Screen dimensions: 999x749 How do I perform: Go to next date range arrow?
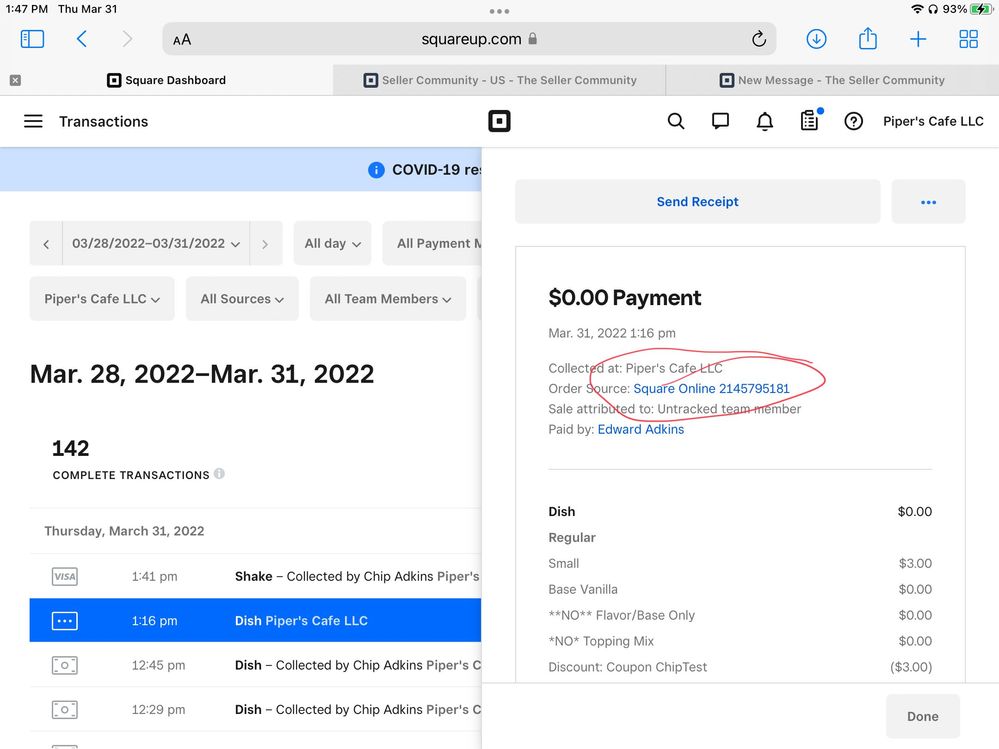[x=265, y=243]
